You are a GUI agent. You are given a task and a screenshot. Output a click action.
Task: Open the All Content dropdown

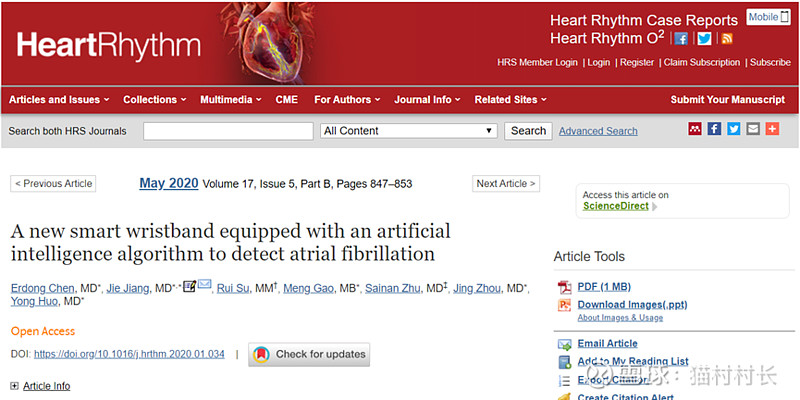click(x=409, y=131)
